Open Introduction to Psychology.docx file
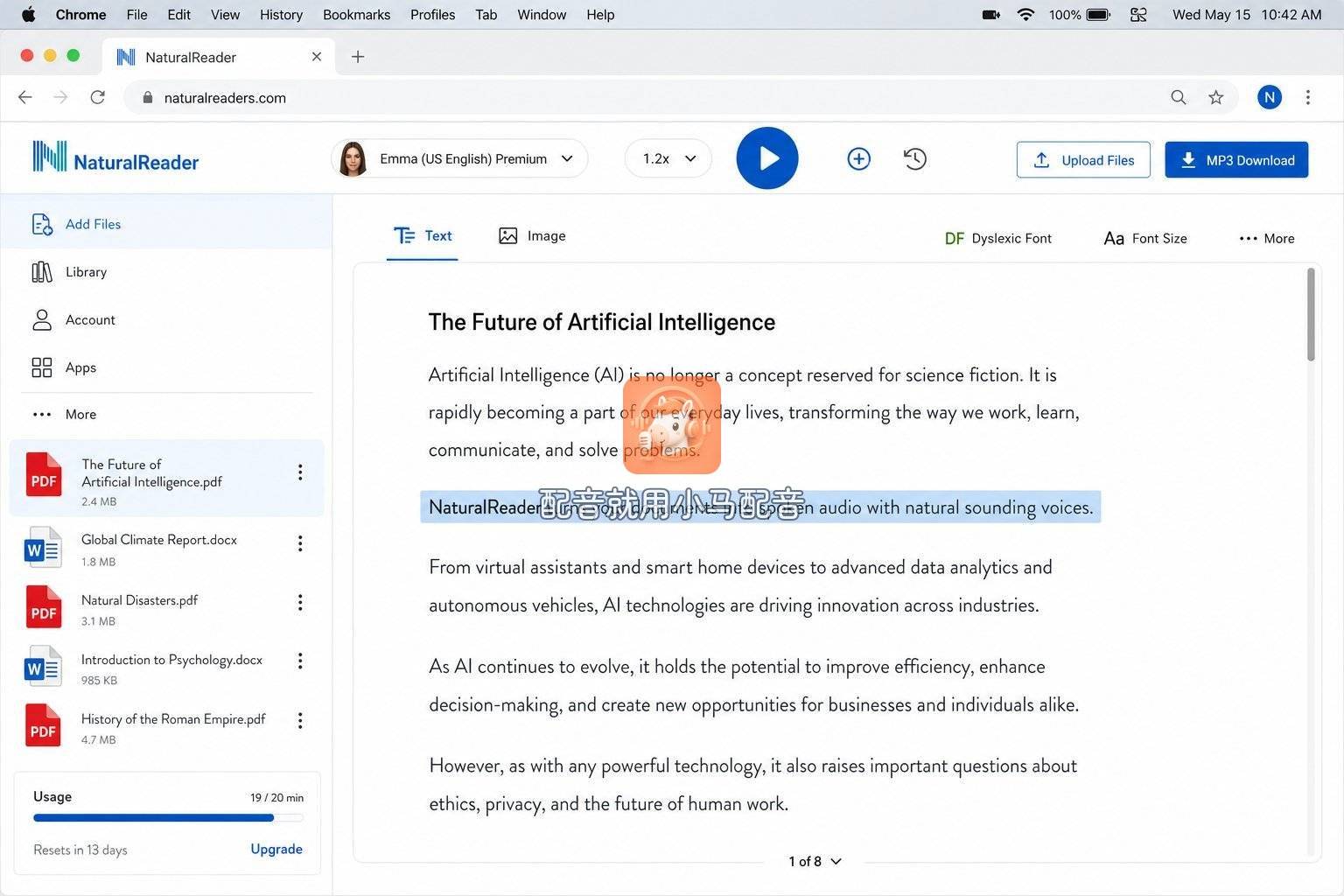Image resolution: width=1344 pixels, height=896 pixels. [166, 668]
